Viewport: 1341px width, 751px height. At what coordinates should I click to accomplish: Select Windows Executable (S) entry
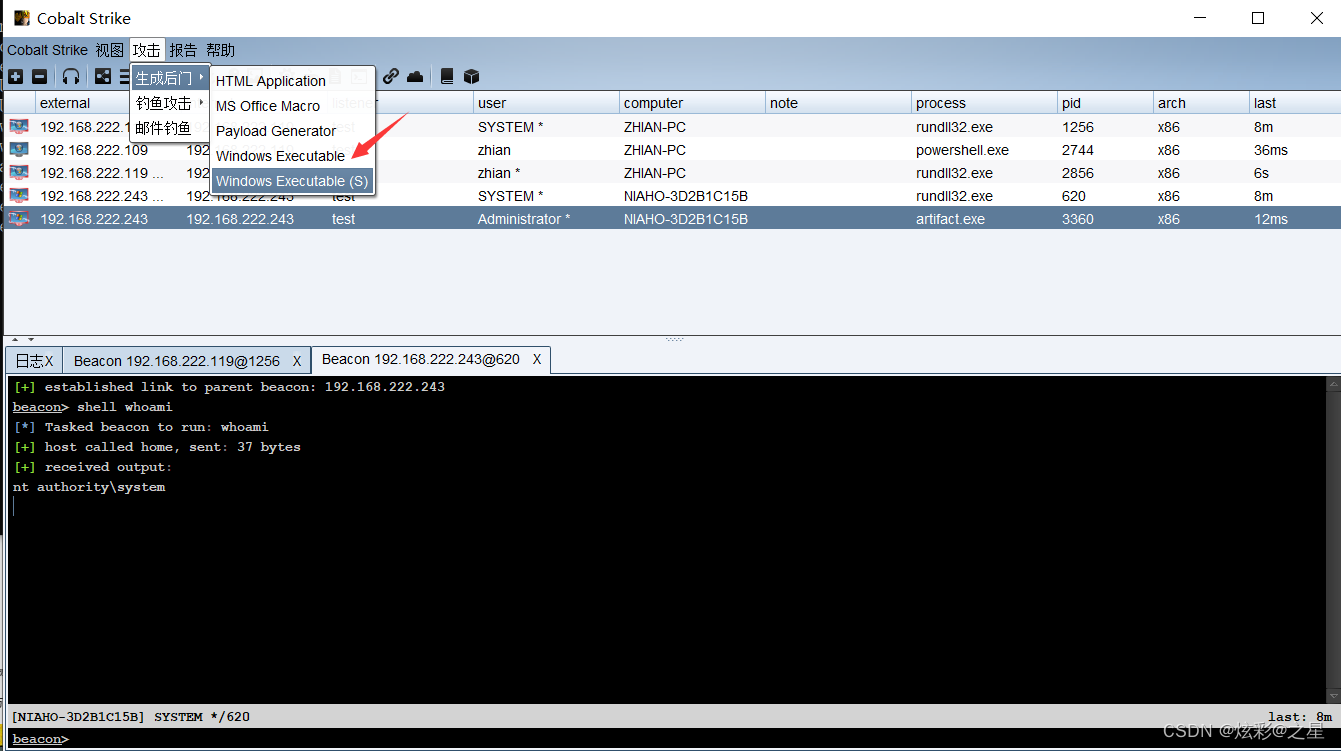point(293,181)
